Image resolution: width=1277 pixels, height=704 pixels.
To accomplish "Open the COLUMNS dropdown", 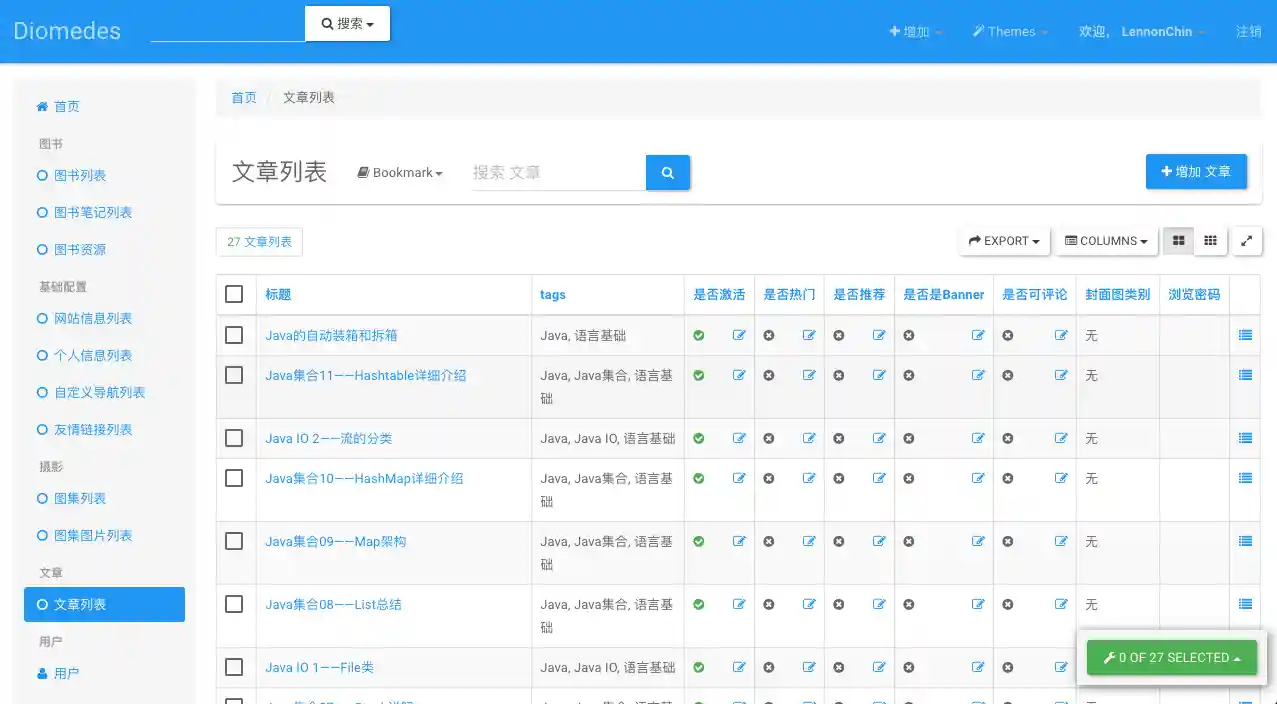I will pyautogui.click(x=1106, y=240).
